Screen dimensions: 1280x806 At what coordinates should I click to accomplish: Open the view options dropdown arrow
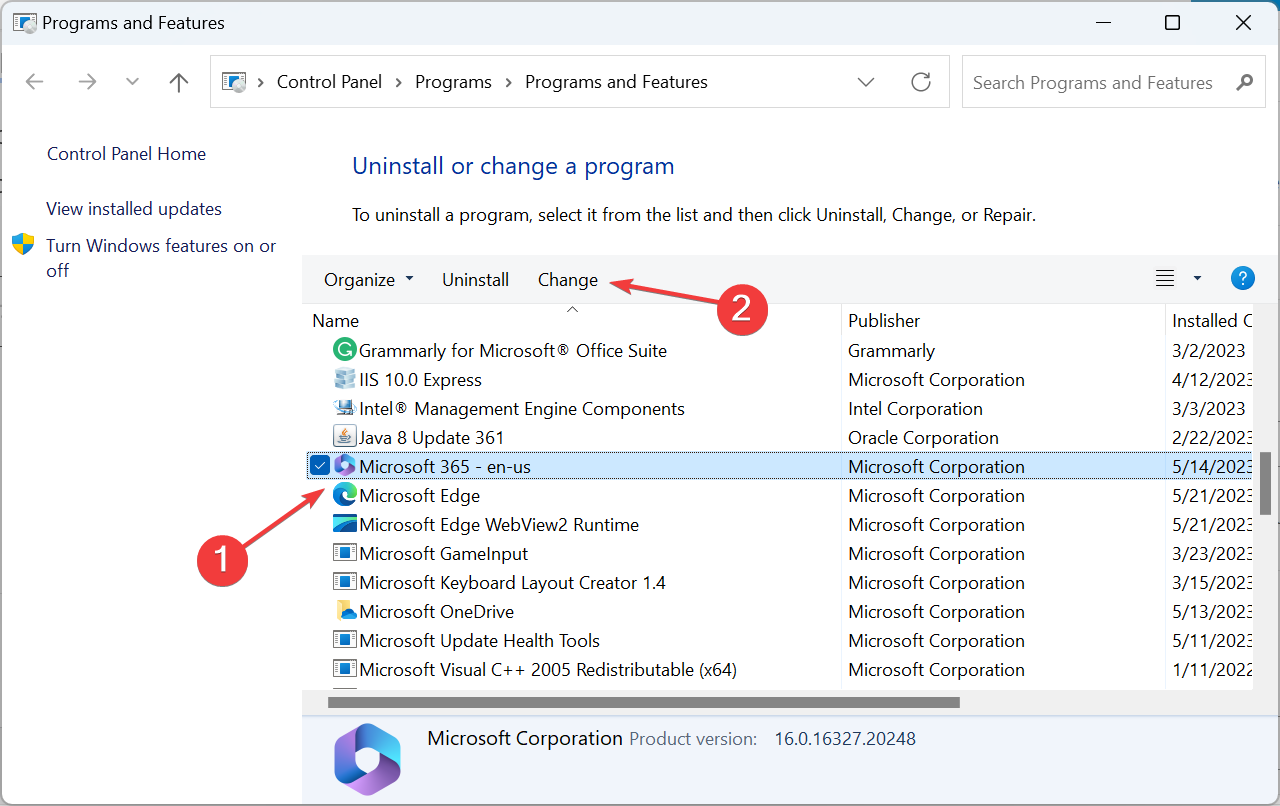1197,279
